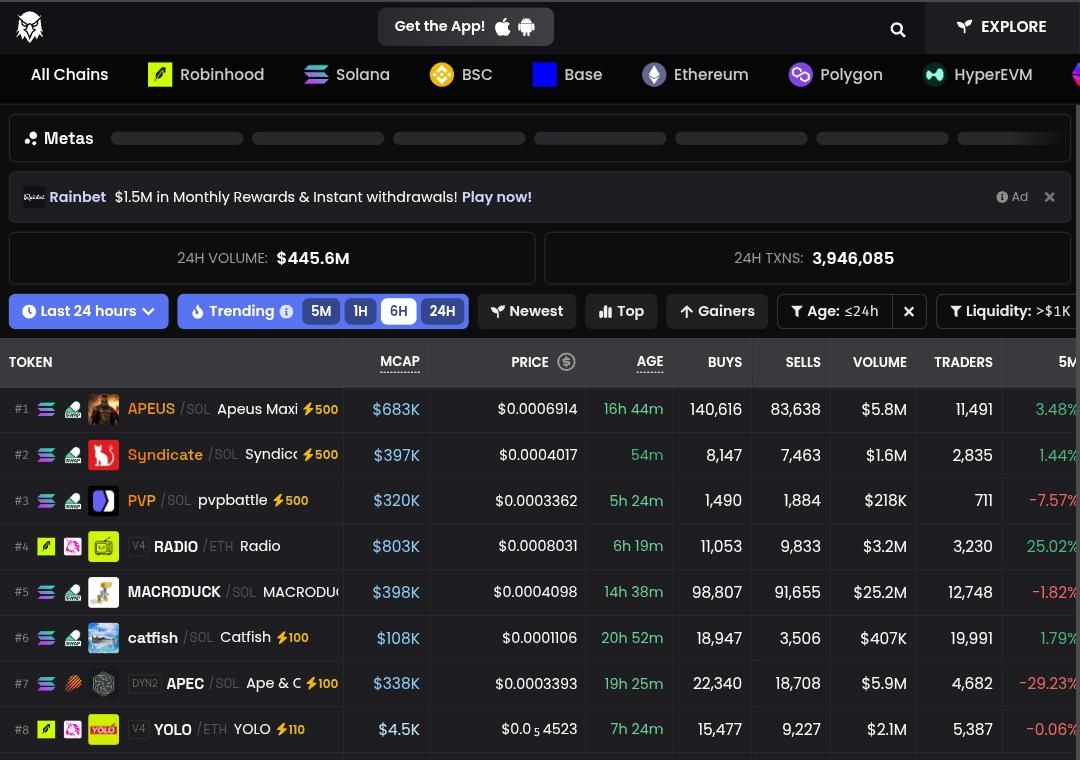The height and width of the screenshot is (760, 1080).
Task: Click the V4 badge in YOLO row
Action: 138,728
